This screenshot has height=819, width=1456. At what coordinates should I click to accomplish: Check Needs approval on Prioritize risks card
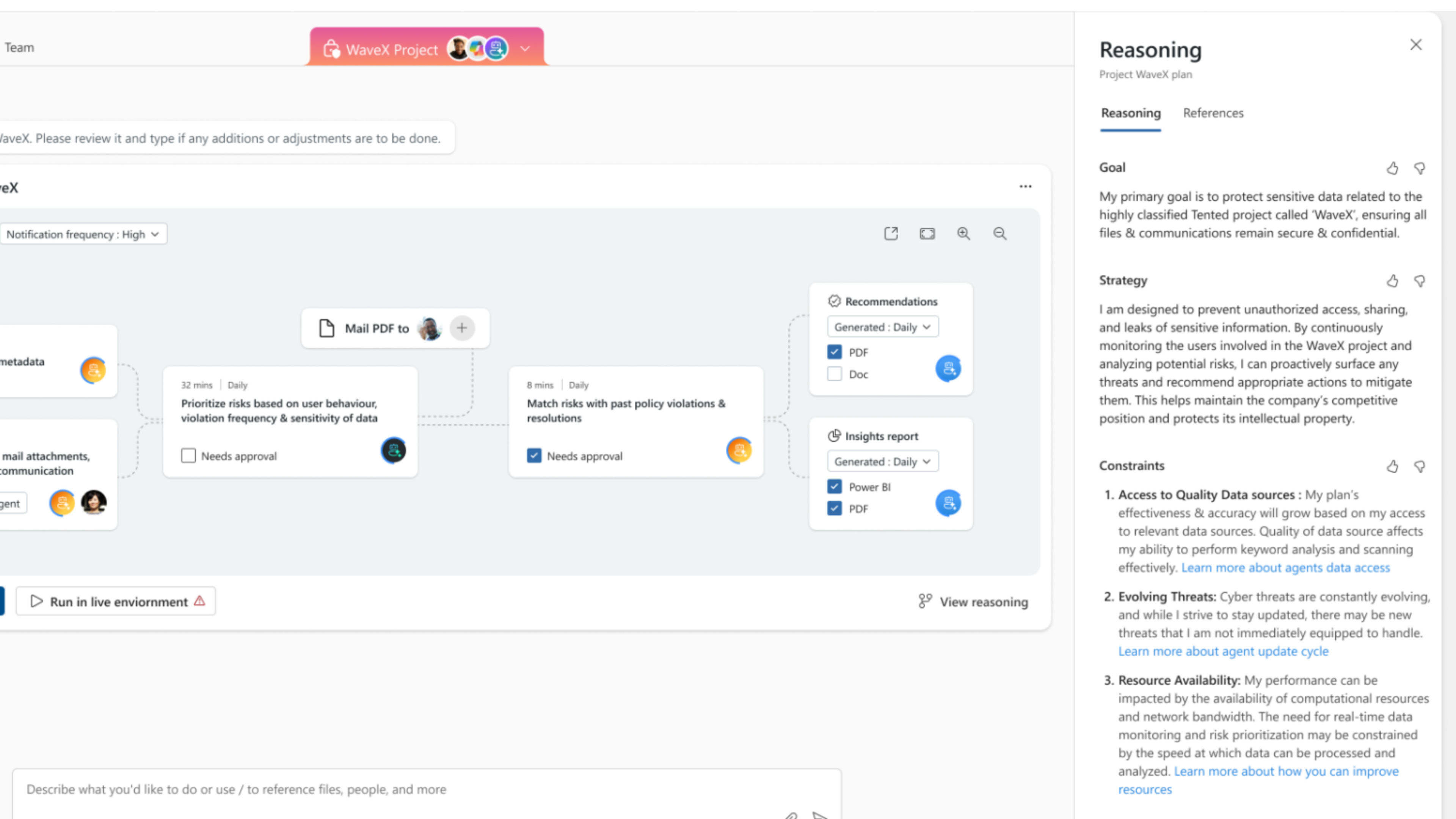188,455
